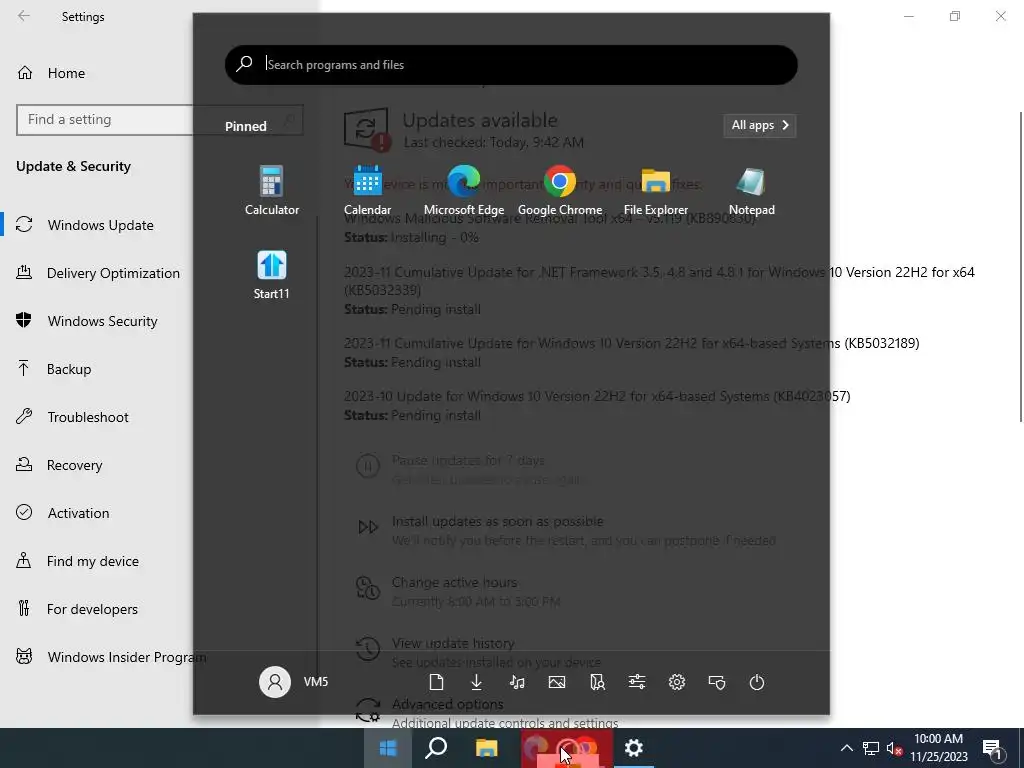This screenshot has width=1024, height=768.
Task: Open Music shortcut in Start menu footer
Action: click(x=517, y=682)
